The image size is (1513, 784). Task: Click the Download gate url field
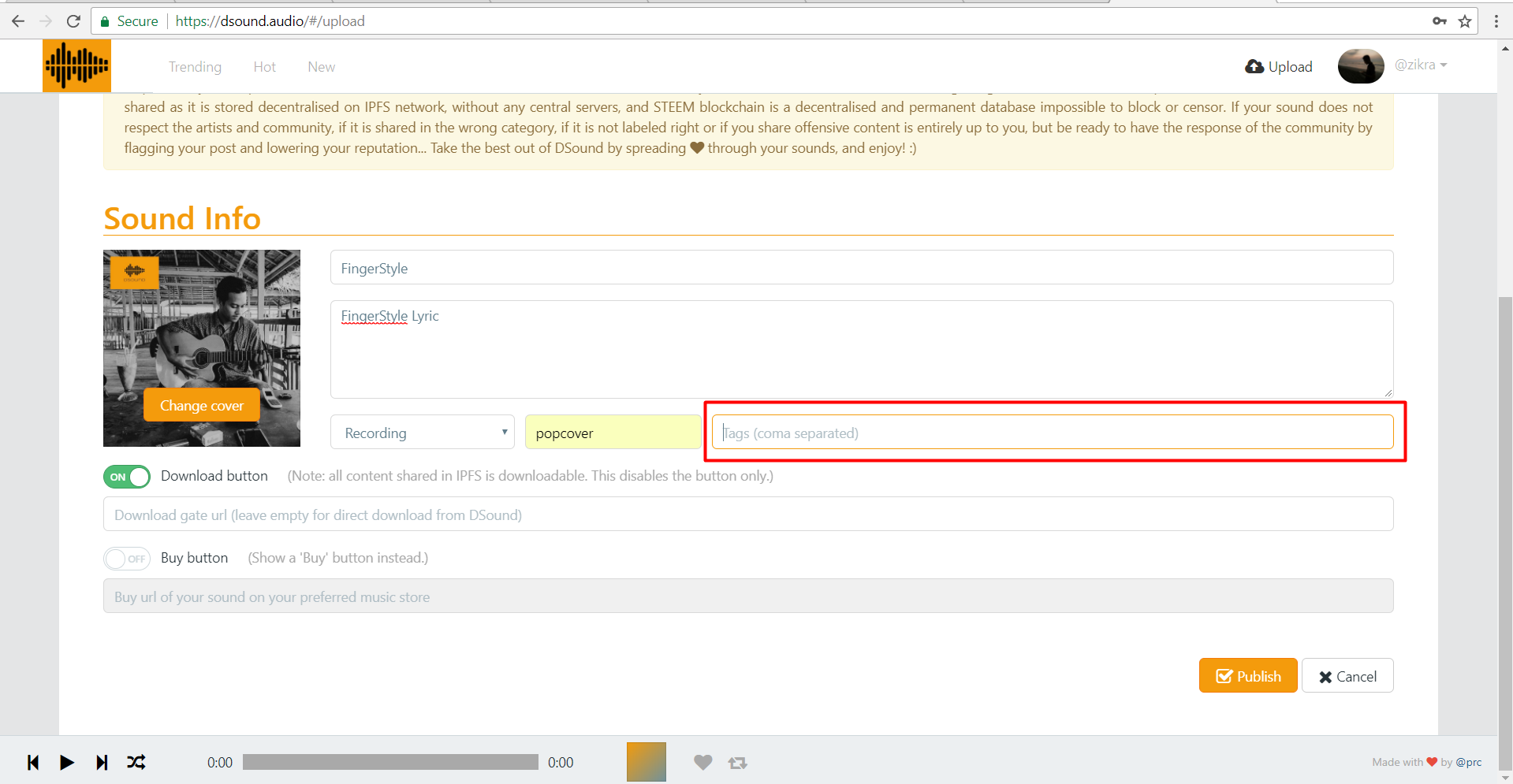click(x=748, y=515)
